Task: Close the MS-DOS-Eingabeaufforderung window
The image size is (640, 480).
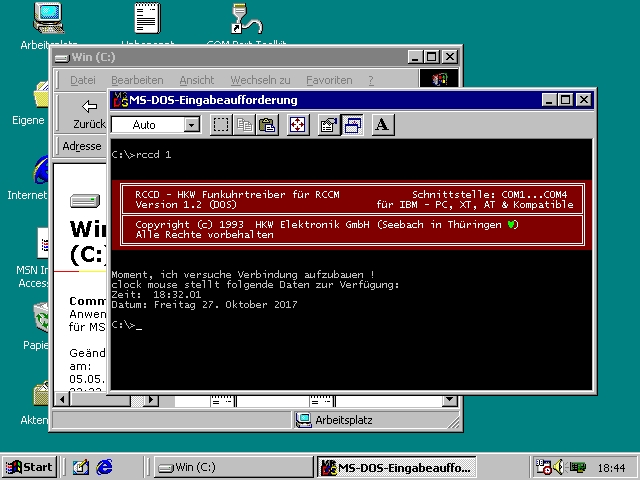Action: (x=584, y=100)
